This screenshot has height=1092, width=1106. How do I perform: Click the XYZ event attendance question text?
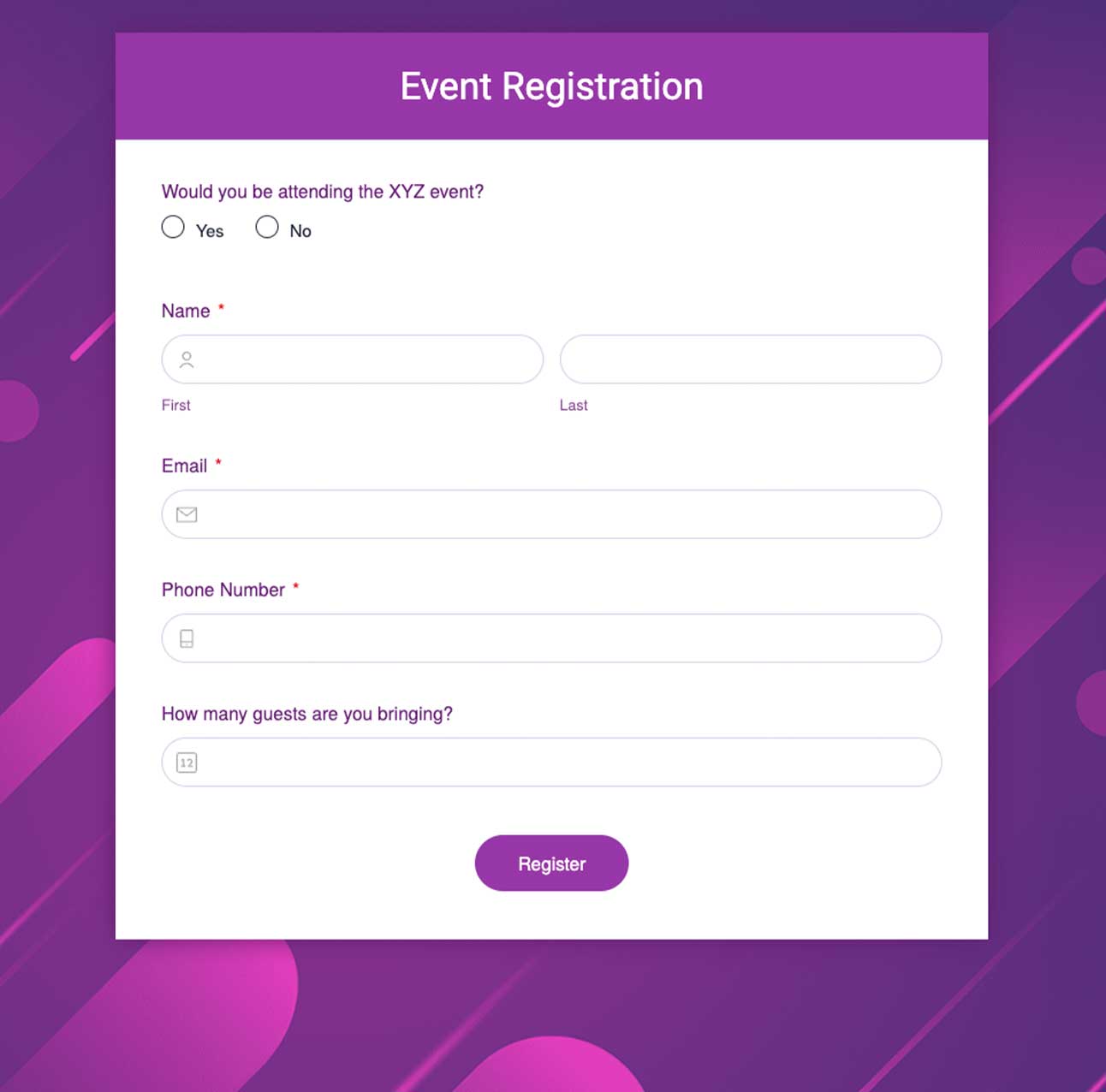coord(322,192)
